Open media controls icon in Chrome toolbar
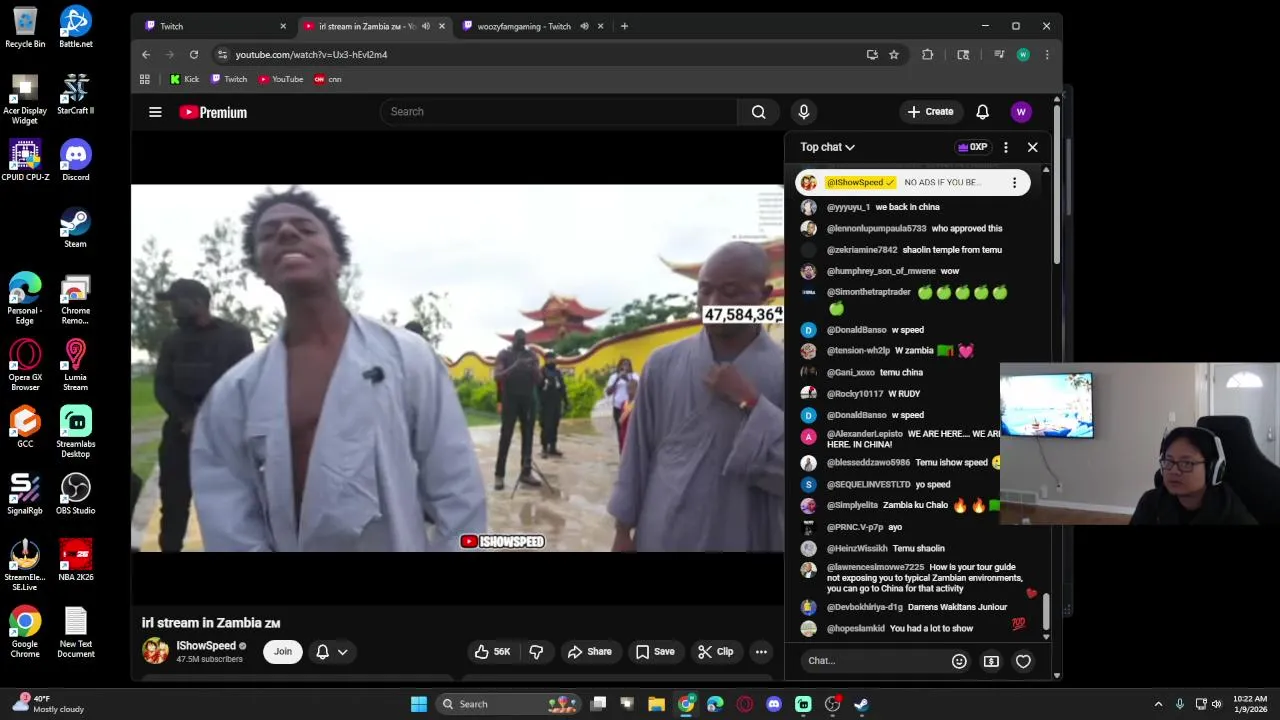The height and width of the screenshot is (720, 1280). click(x=998, y=55)
